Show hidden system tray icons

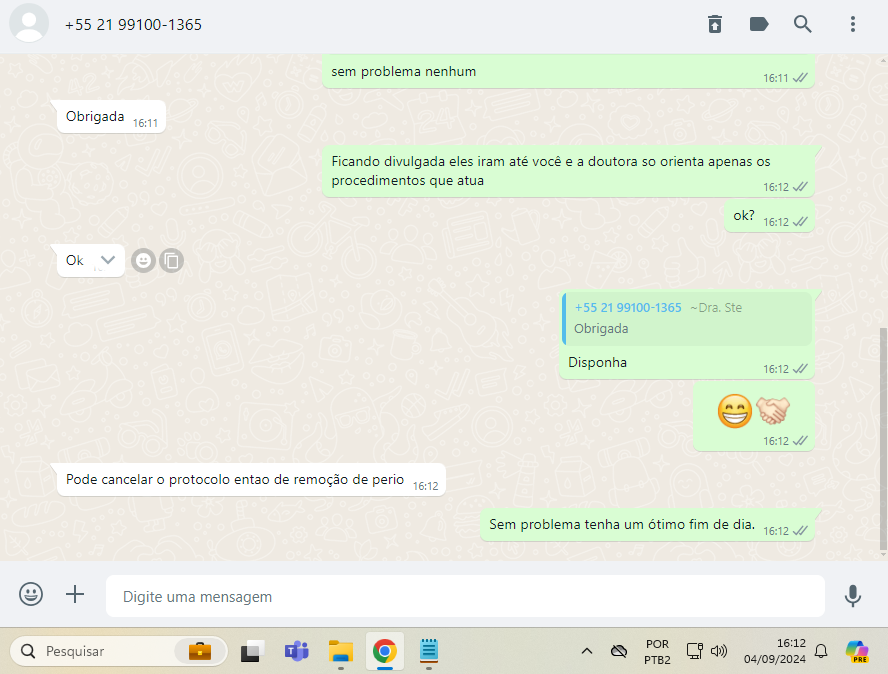tap(587, 651)
